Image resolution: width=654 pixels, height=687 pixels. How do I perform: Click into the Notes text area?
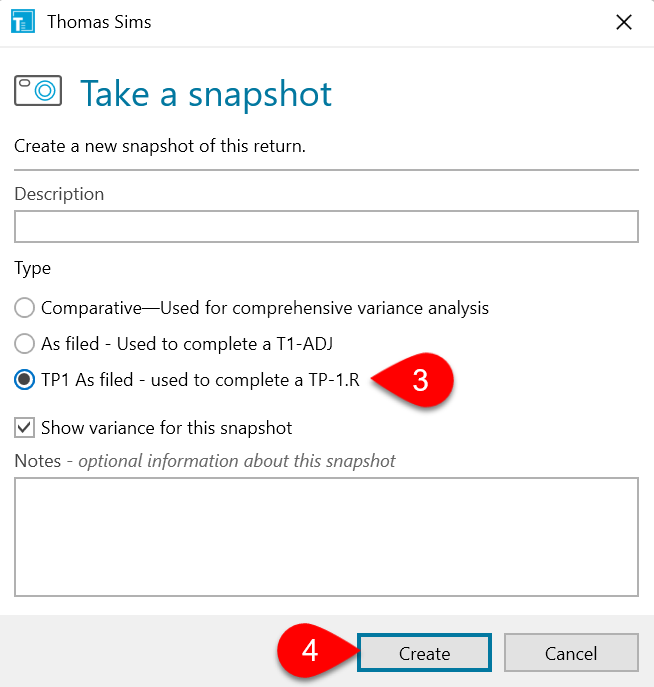(326, 537)
